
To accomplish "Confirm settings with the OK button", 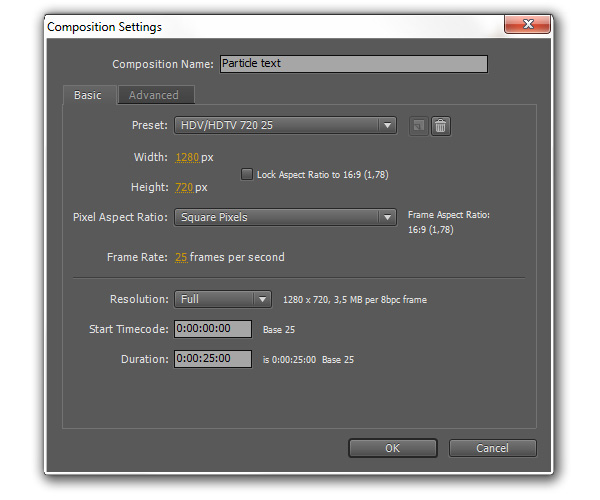I will pos(393,448).
